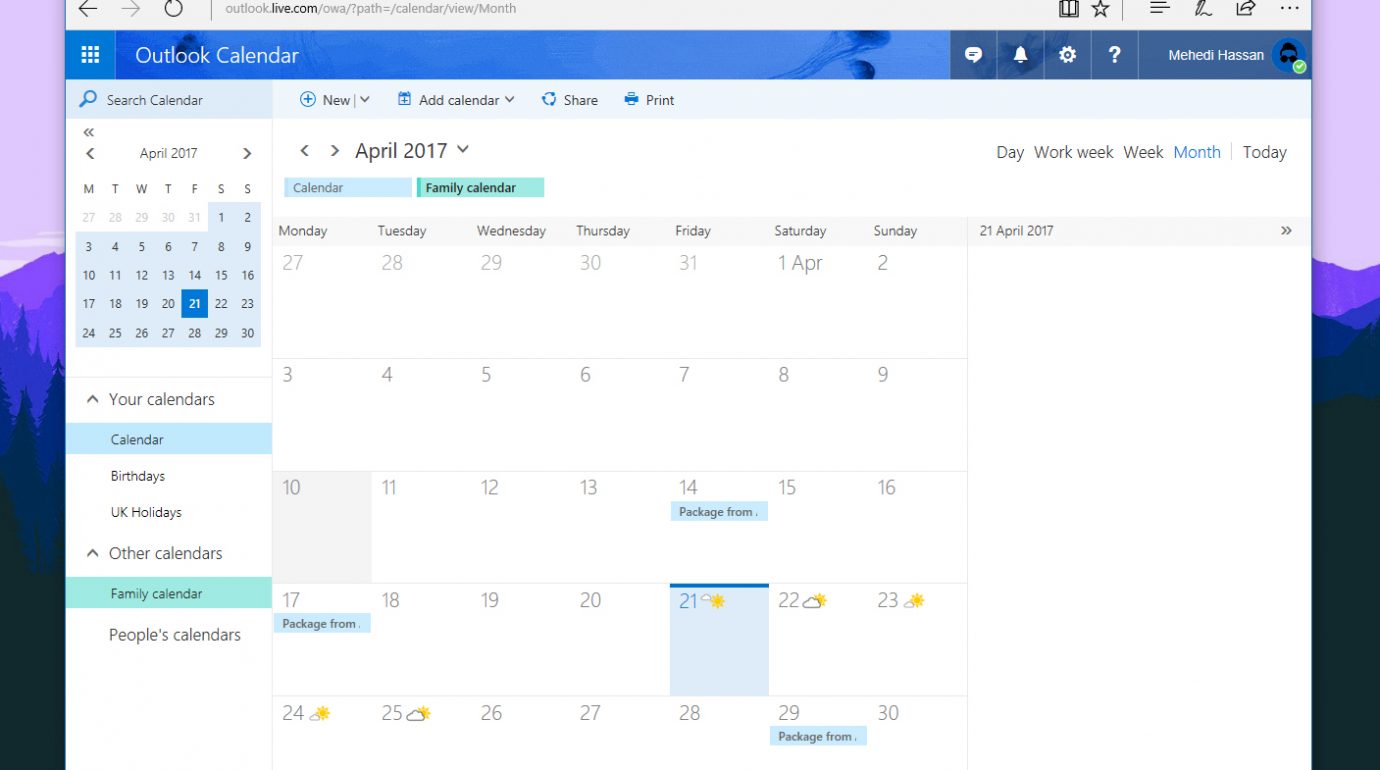Open the April 2017 month picker dropdown
Viewport: 1380px width, 770px height.
463,150
